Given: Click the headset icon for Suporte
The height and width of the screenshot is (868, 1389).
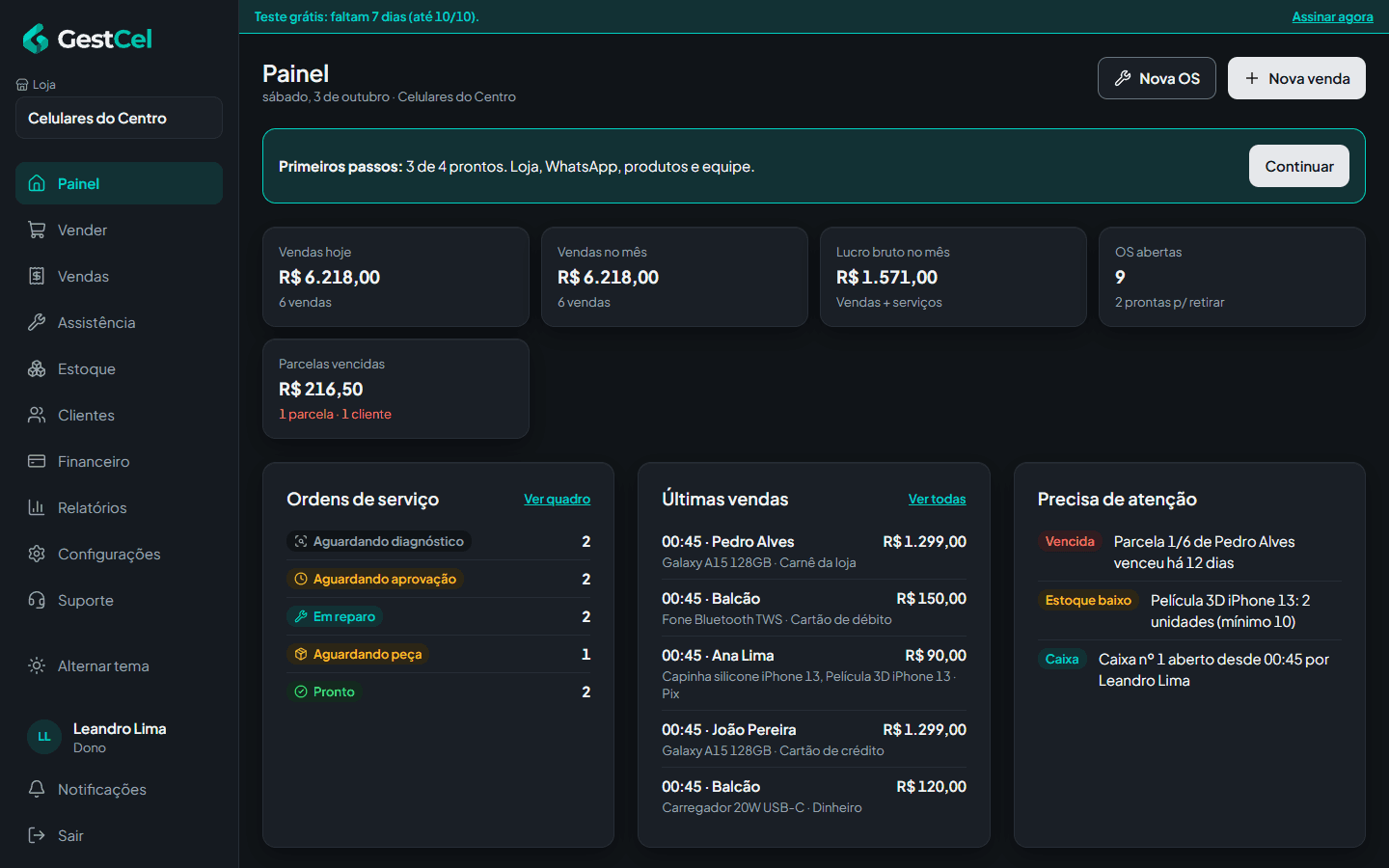Looking at the screenshot, I should [x=37, y=600].
